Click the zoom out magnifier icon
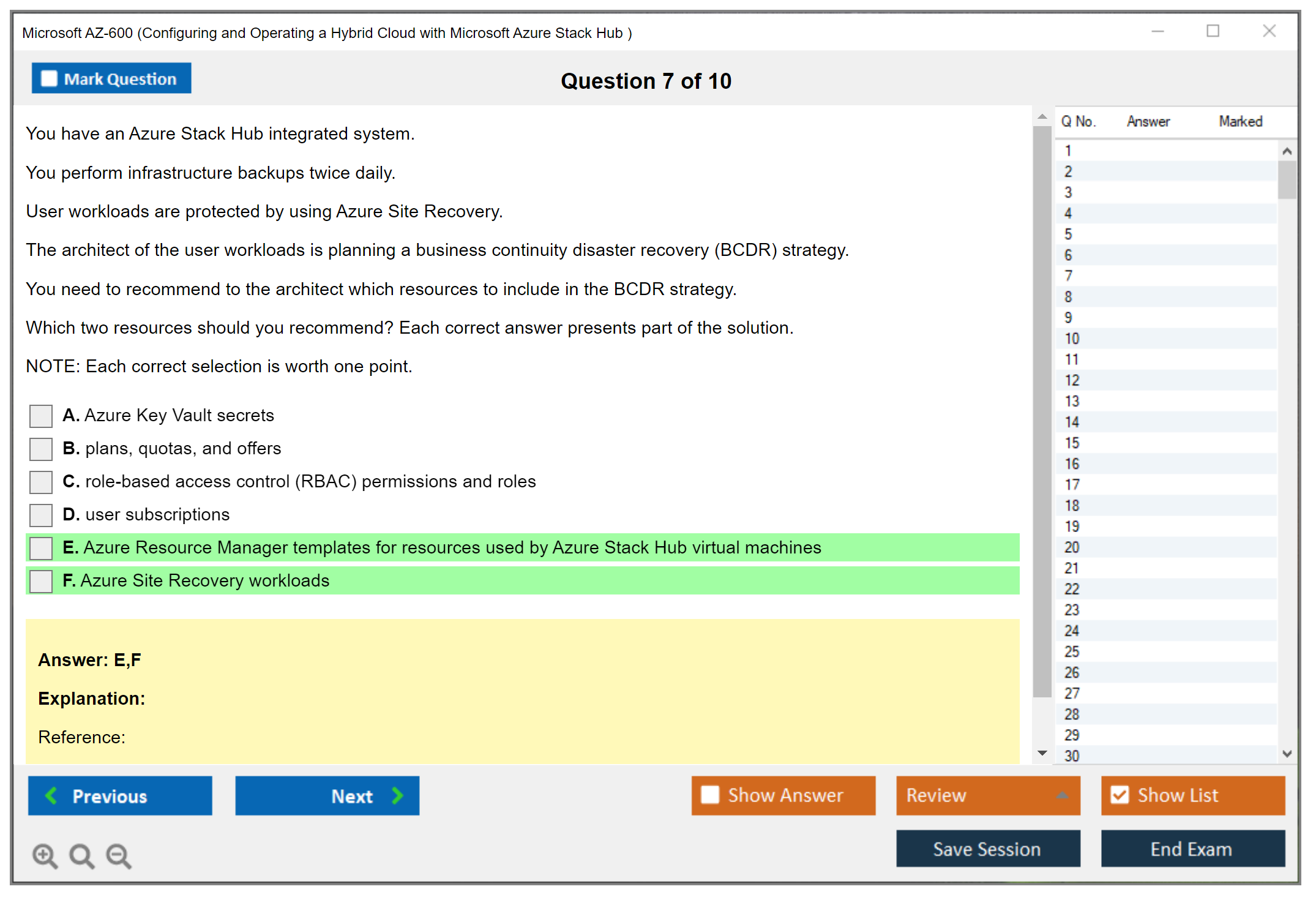Viewport: 1316px width, 900px height. tap(118, 855)
